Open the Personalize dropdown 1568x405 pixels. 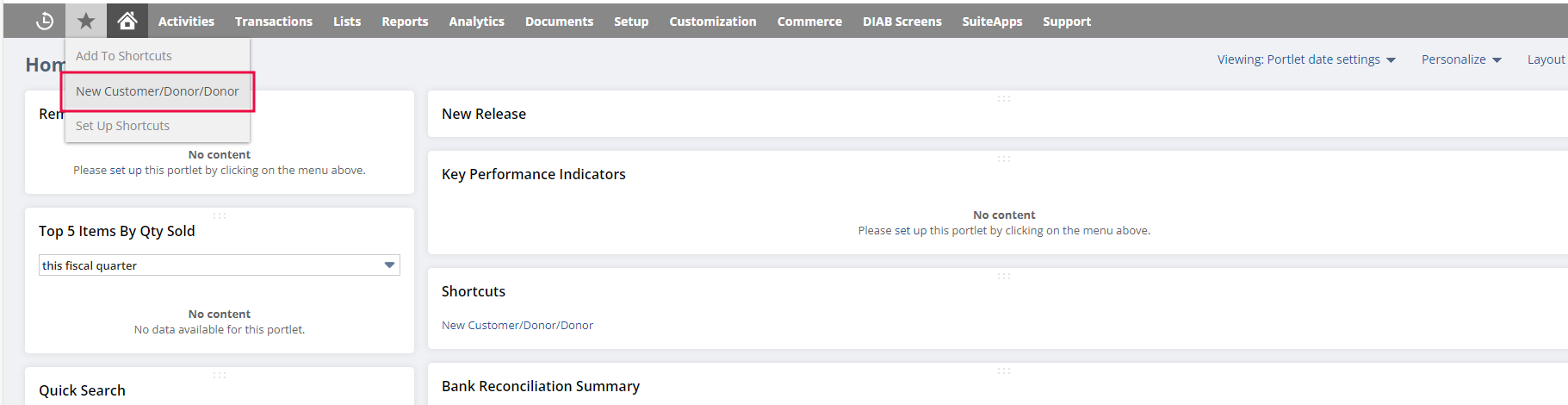pos(1460,59)
